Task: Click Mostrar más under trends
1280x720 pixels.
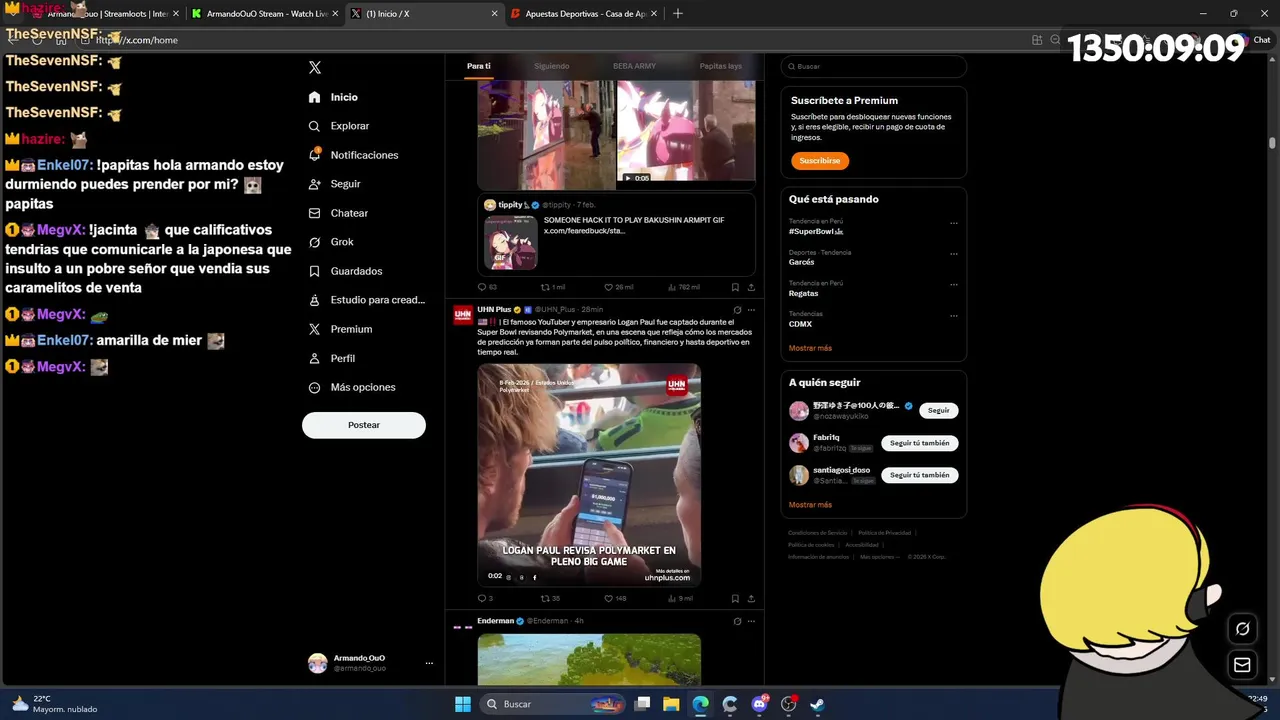Action: pos(810,348)
